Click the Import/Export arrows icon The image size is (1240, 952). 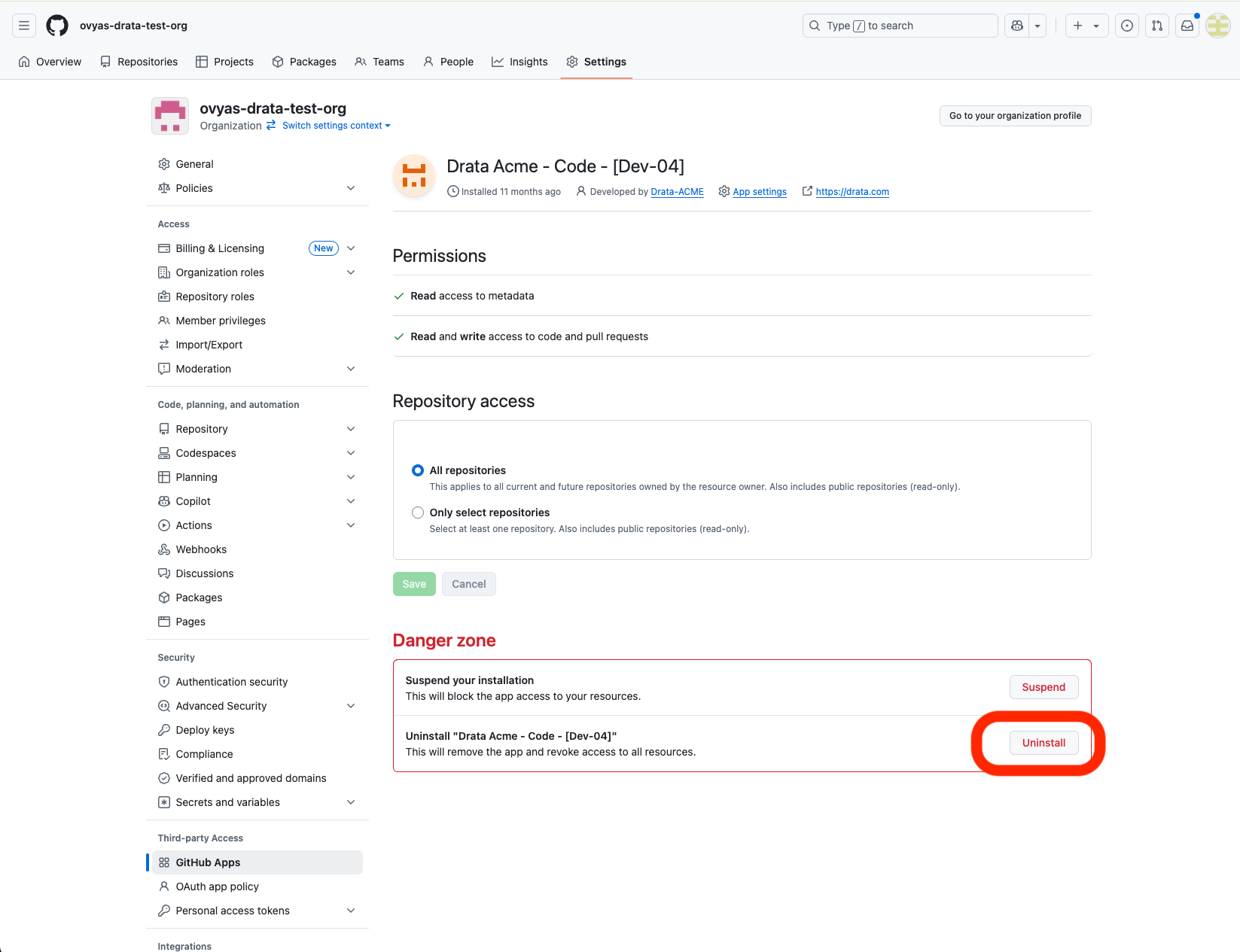click(164, 345)
